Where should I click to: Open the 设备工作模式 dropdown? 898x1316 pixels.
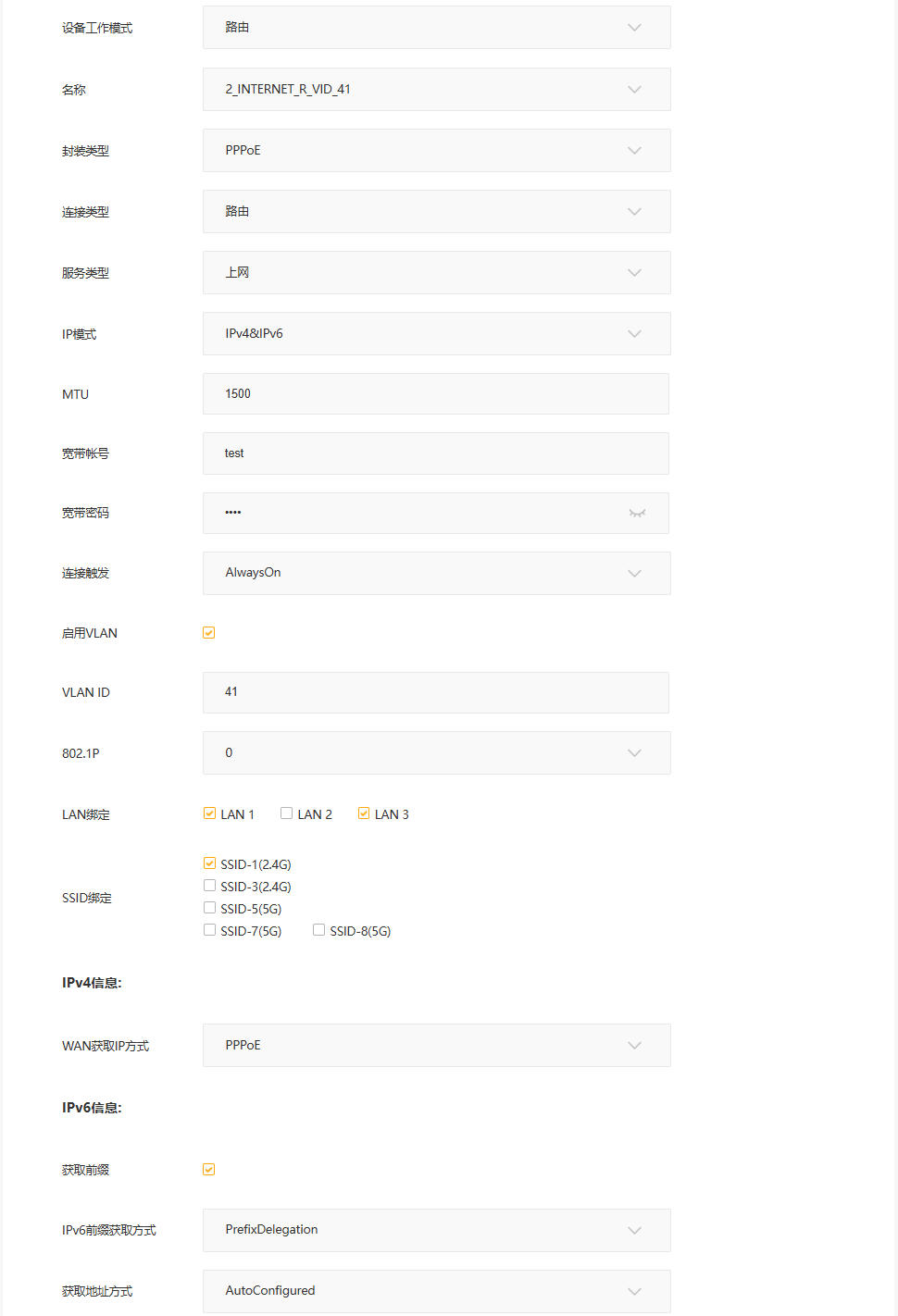tap(437, 28)
